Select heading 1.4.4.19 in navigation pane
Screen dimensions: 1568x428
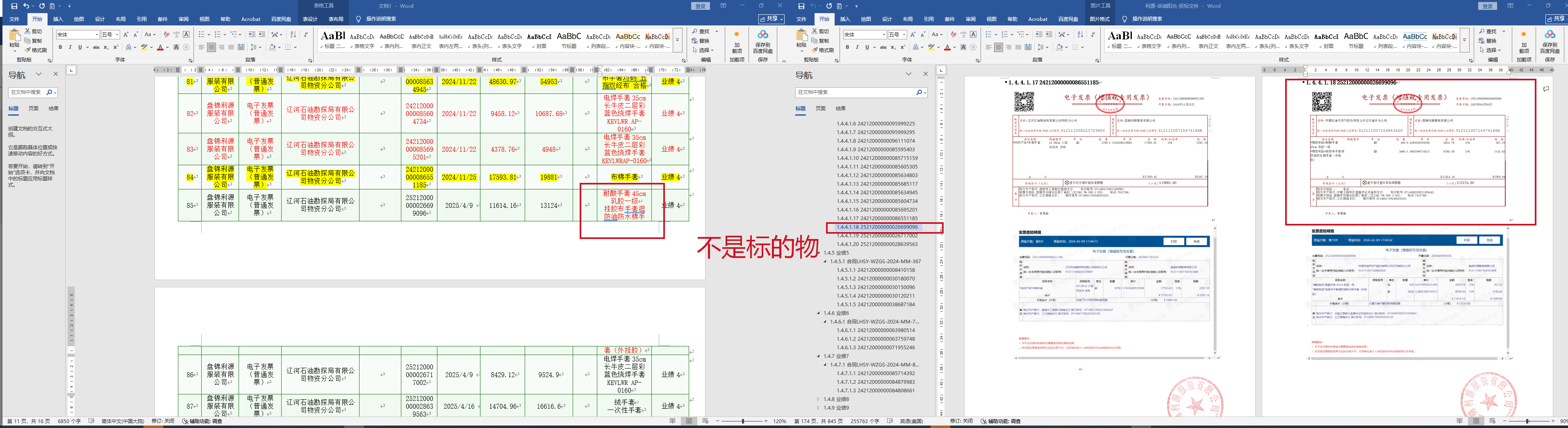click(876, 236)
